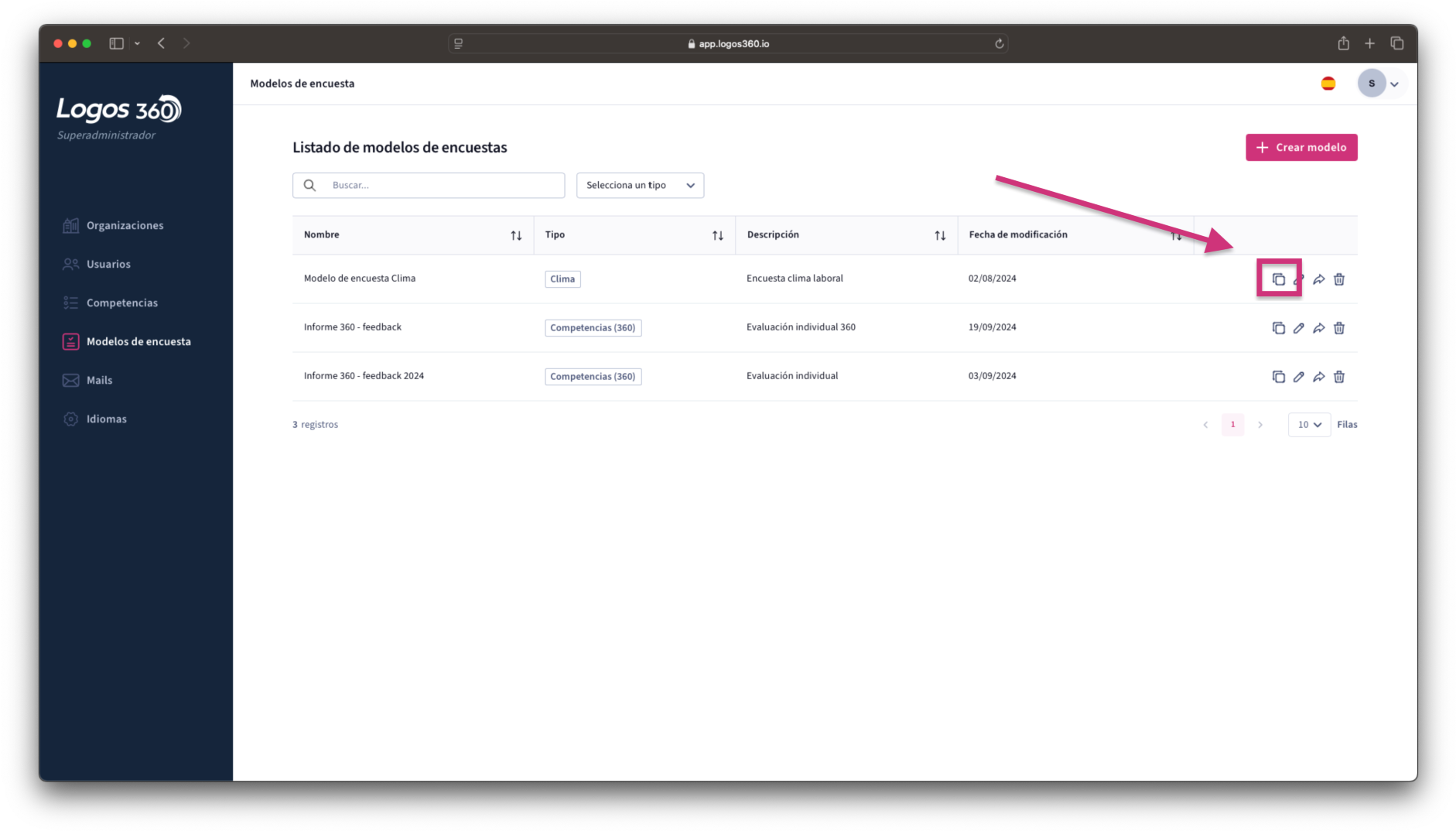The height and width of the screenshot is (831, 1456).
Task: Select the Informe 360 - feedback 2024 name
Action: [x=364, y=375]
